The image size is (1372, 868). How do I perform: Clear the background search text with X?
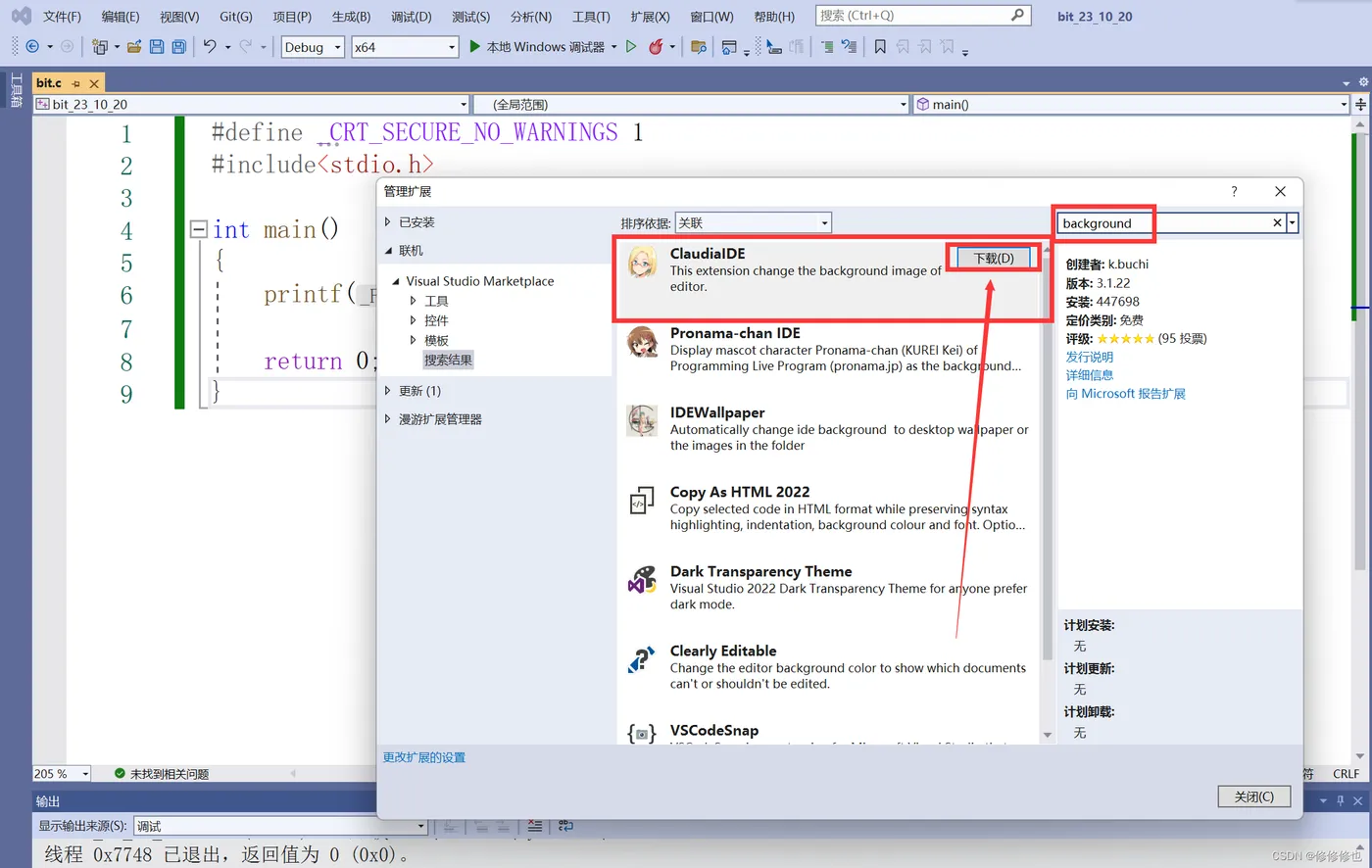(1277, 222)
